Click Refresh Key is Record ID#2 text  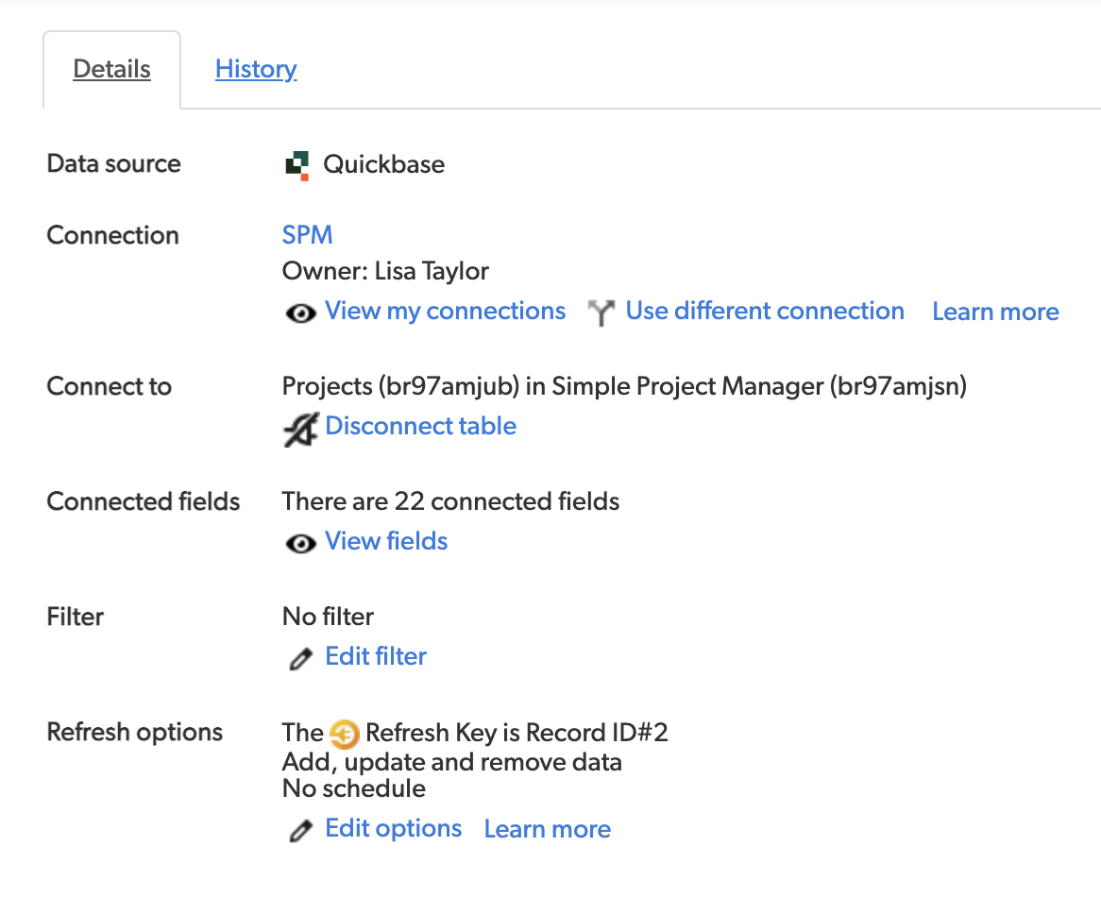[x=517, y=733]
